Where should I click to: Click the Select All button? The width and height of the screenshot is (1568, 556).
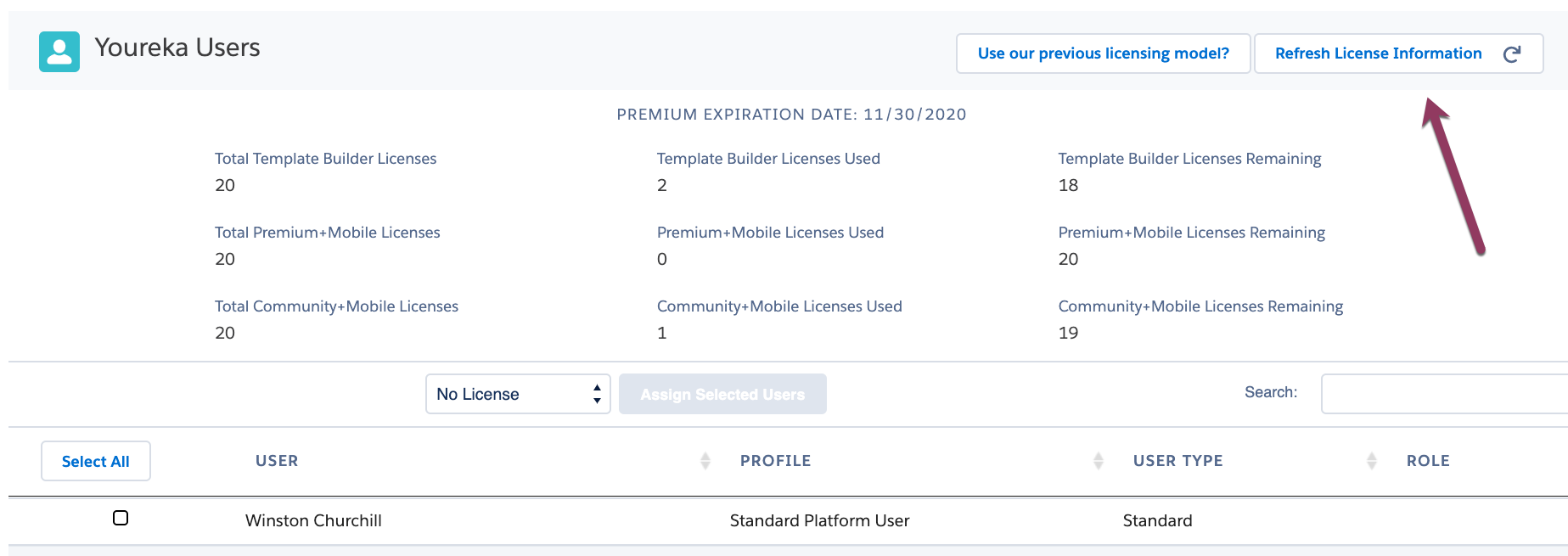click(x=96, y=461)
